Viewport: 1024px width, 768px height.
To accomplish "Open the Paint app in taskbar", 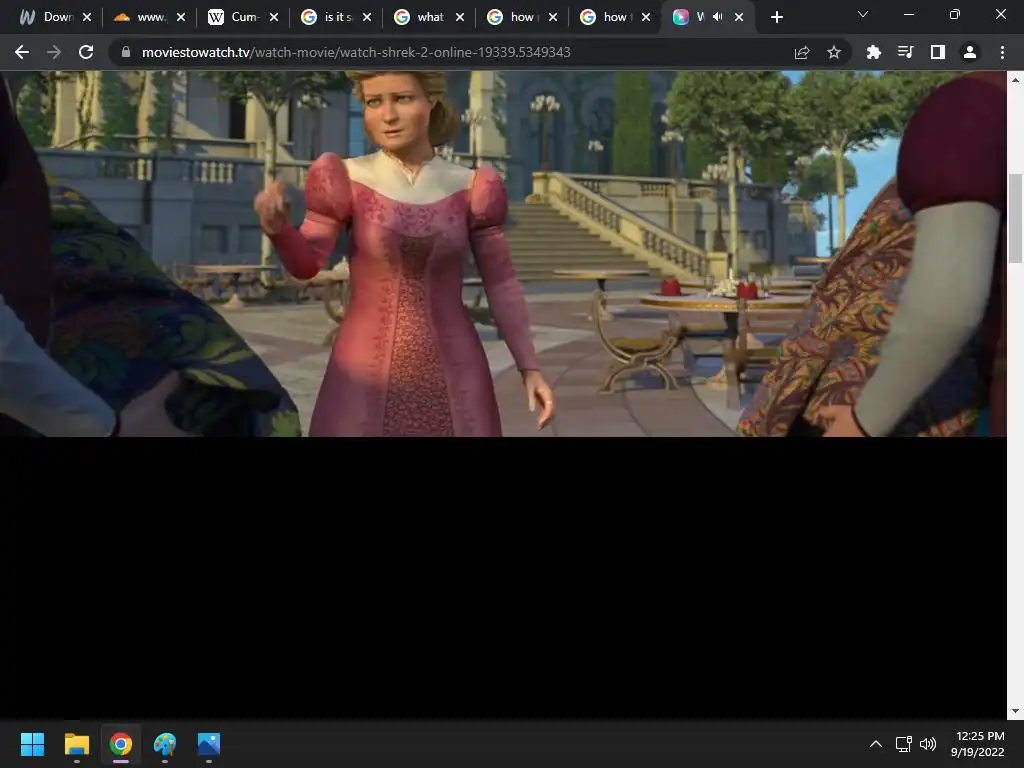I will pyautogui.click(x=165, y=744).
